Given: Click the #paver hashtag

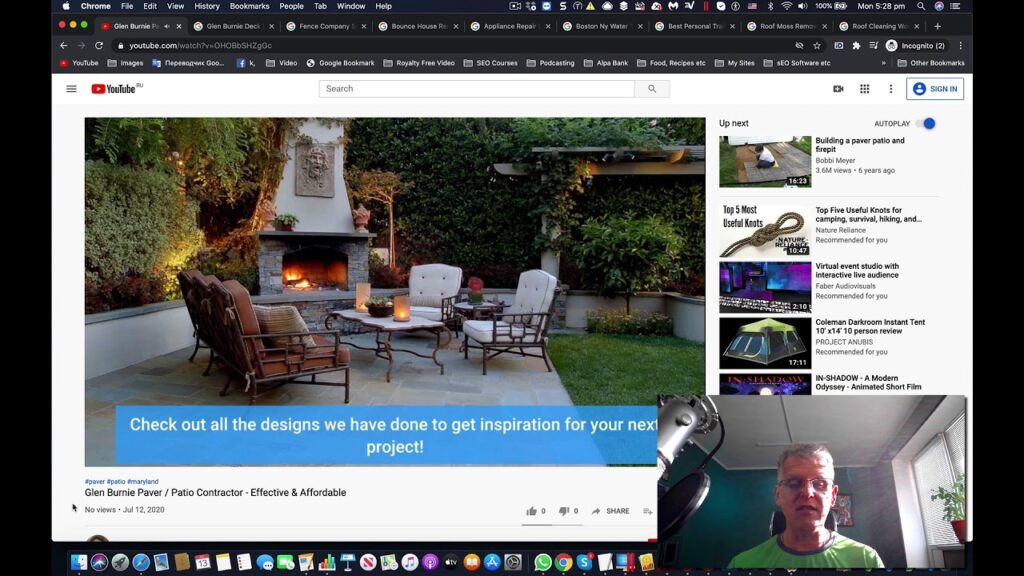Looking at the screenshot, I should point(95,481).
